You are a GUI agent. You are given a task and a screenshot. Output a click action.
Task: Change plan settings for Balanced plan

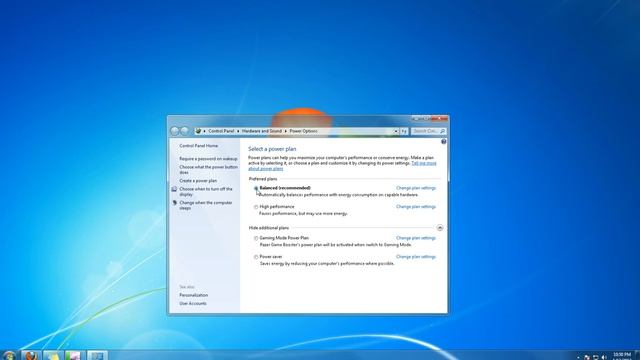pyautogui.click(x=416, y=188)
